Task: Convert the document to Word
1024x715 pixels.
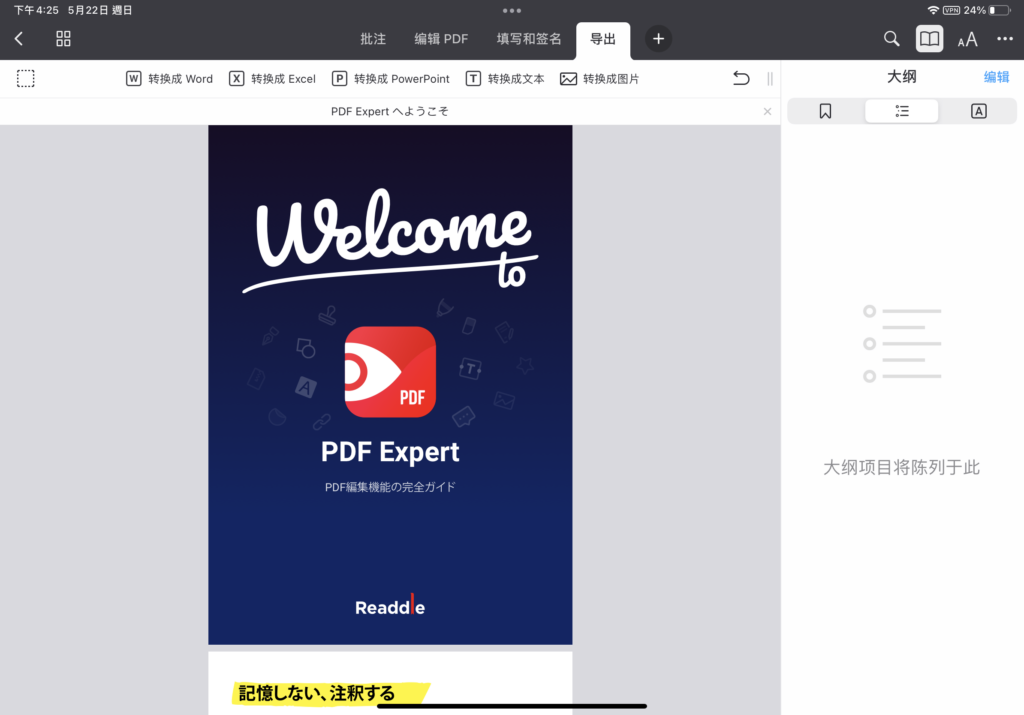Action: click(x=169, y=78)
